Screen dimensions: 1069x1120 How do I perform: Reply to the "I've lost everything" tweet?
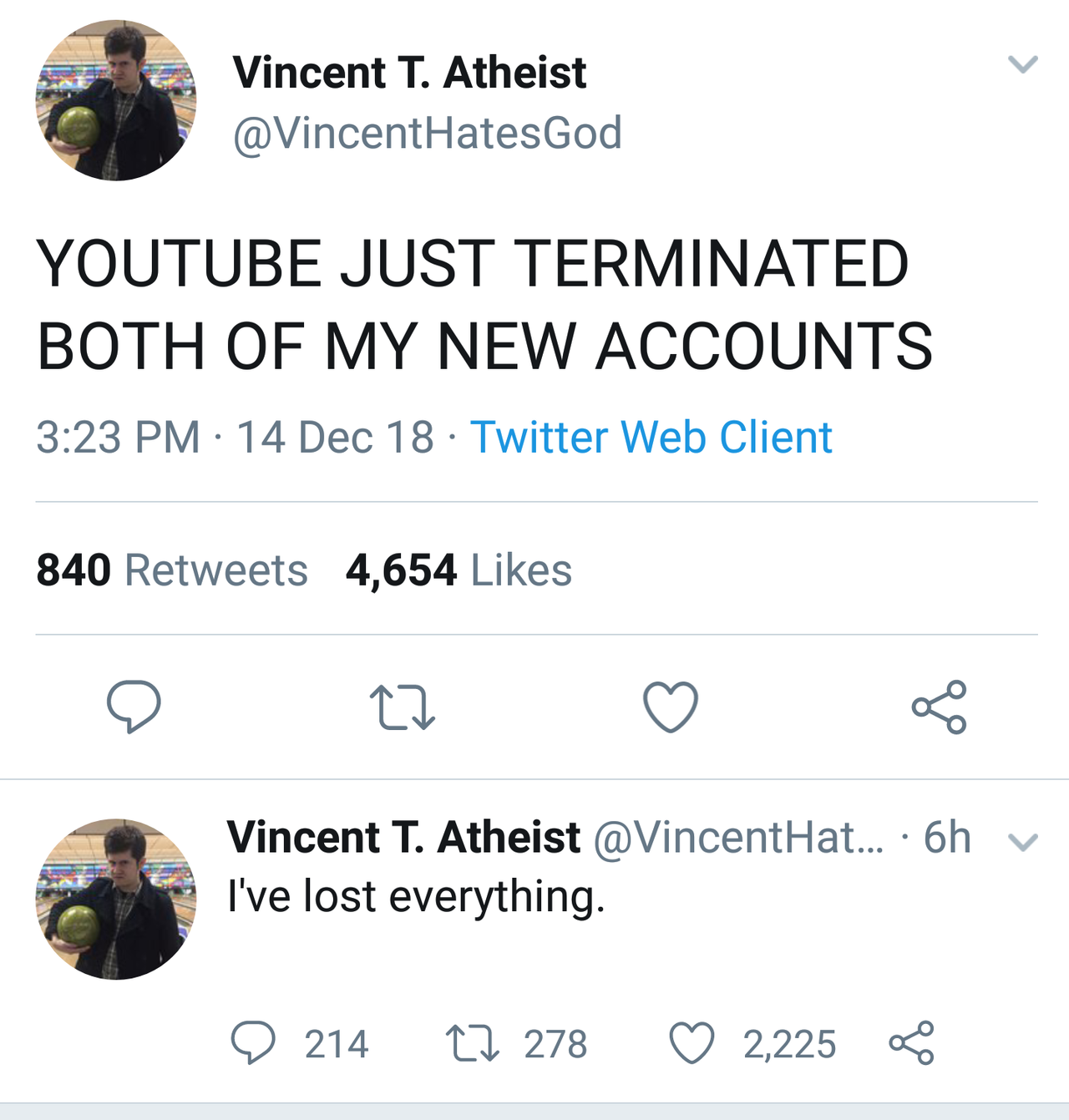coord(253,1042)
